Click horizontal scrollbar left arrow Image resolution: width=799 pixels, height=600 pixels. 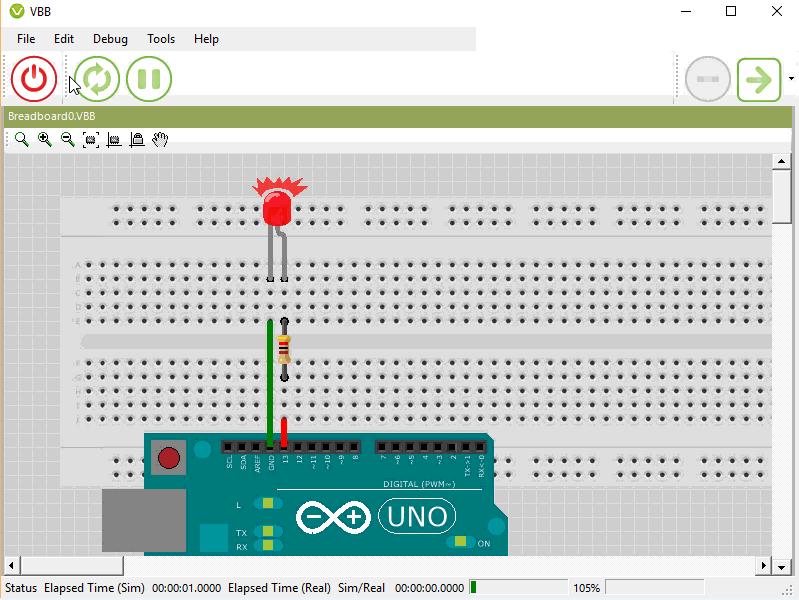[12, 565]
